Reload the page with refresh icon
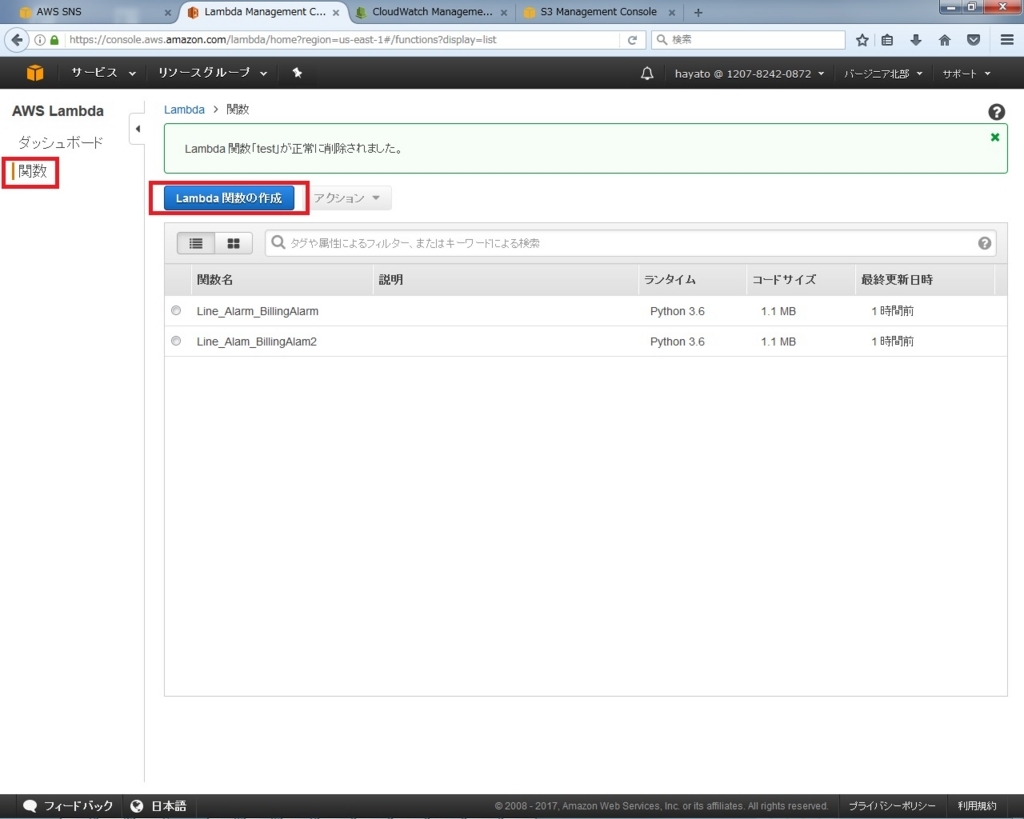The height and width of the screenshot is (819, 1024). point(632,40)
